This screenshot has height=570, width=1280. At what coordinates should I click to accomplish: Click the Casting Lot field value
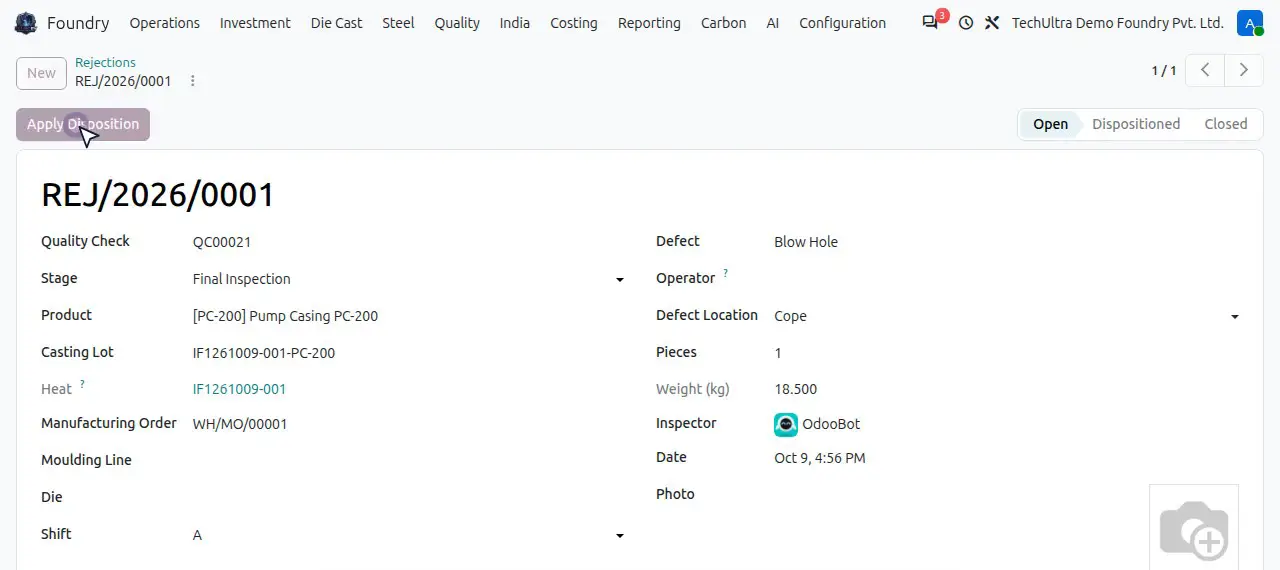[x=409, y=353]
